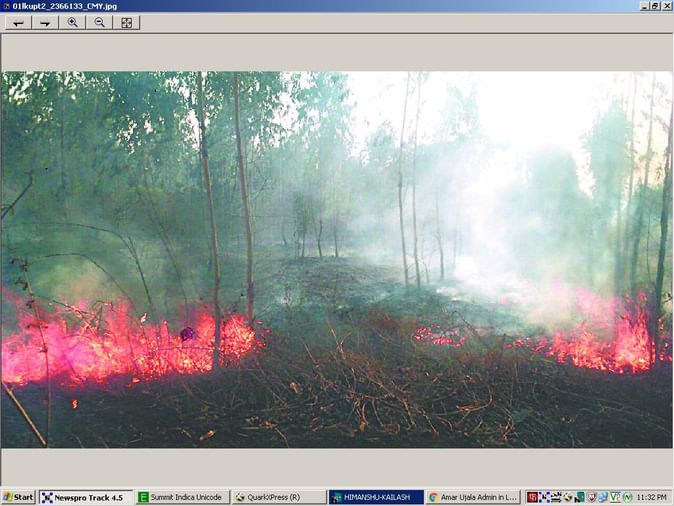Click the forest fire photo in viewer
The height and width of the screenshot is (506, 674).
tap(336, 259)
